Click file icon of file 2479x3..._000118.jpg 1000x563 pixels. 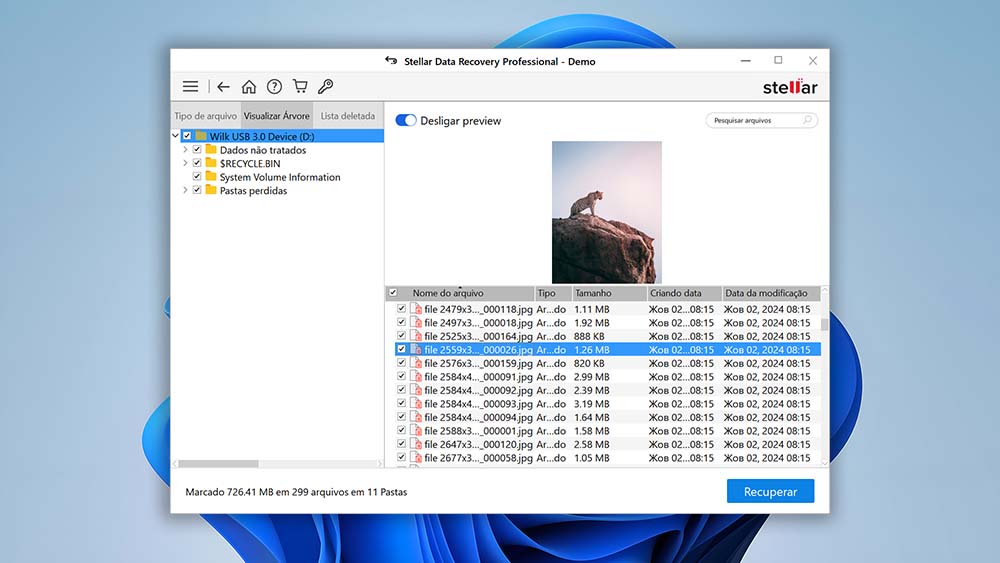pos(416,309)
